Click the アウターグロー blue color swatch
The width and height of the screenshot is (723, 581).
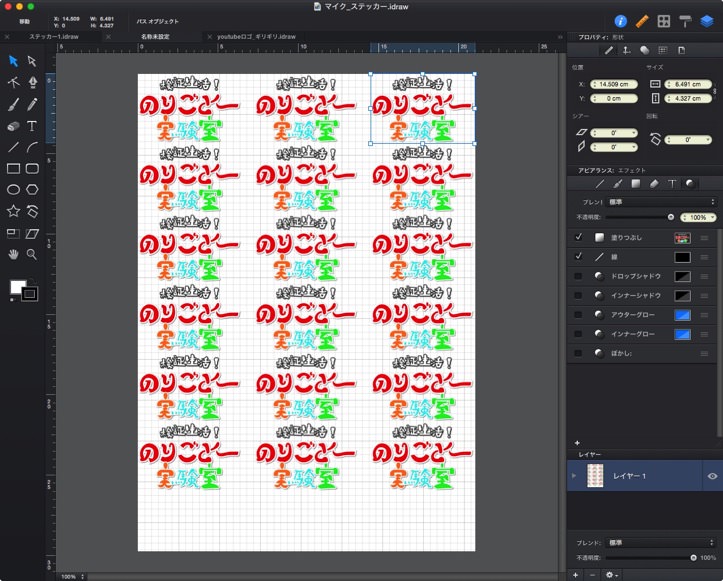point(683,314)
